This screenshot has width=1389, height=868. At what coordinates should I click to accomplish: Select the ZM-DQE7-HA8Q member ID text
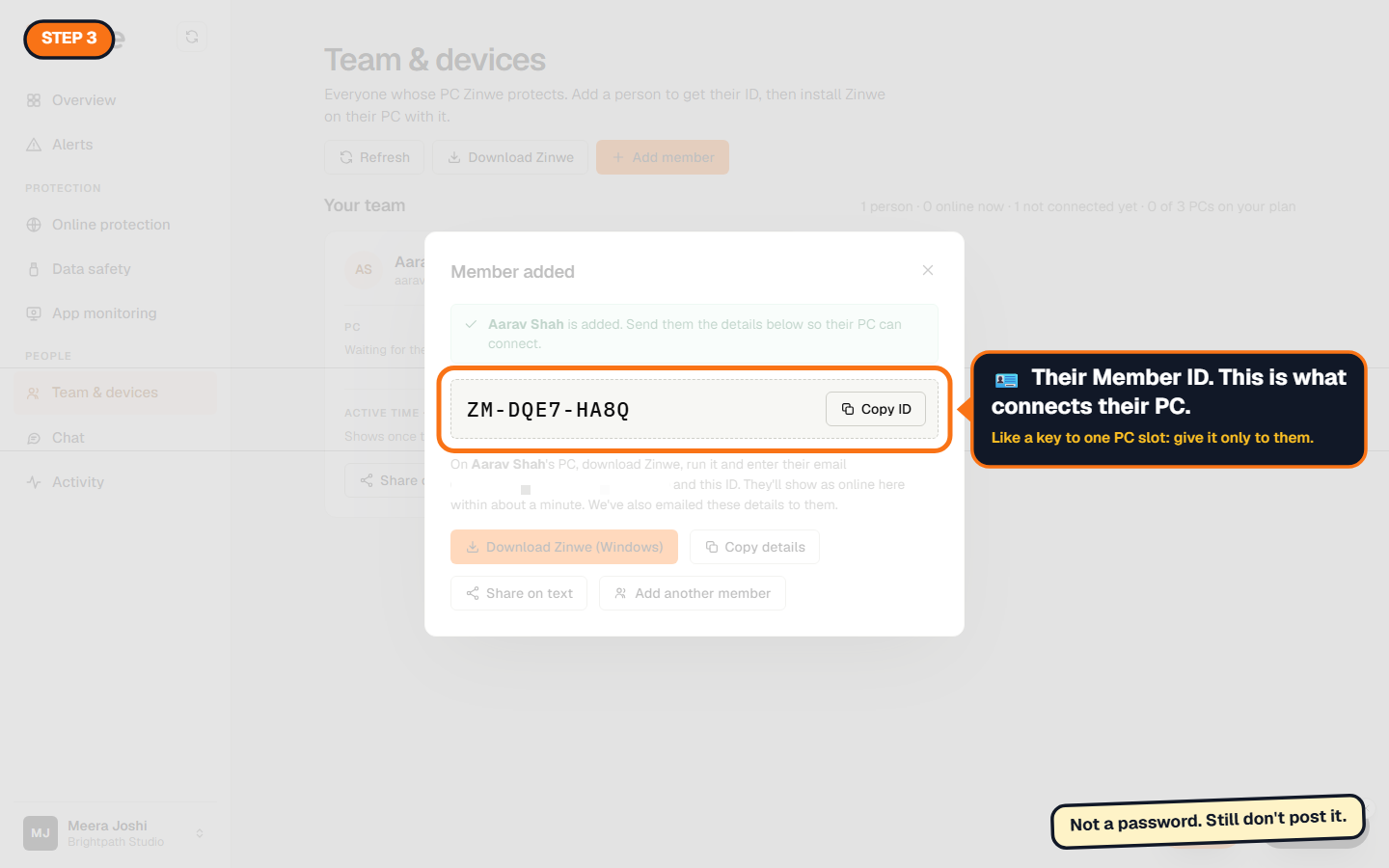pyautogui.click(x=548, y=410)
